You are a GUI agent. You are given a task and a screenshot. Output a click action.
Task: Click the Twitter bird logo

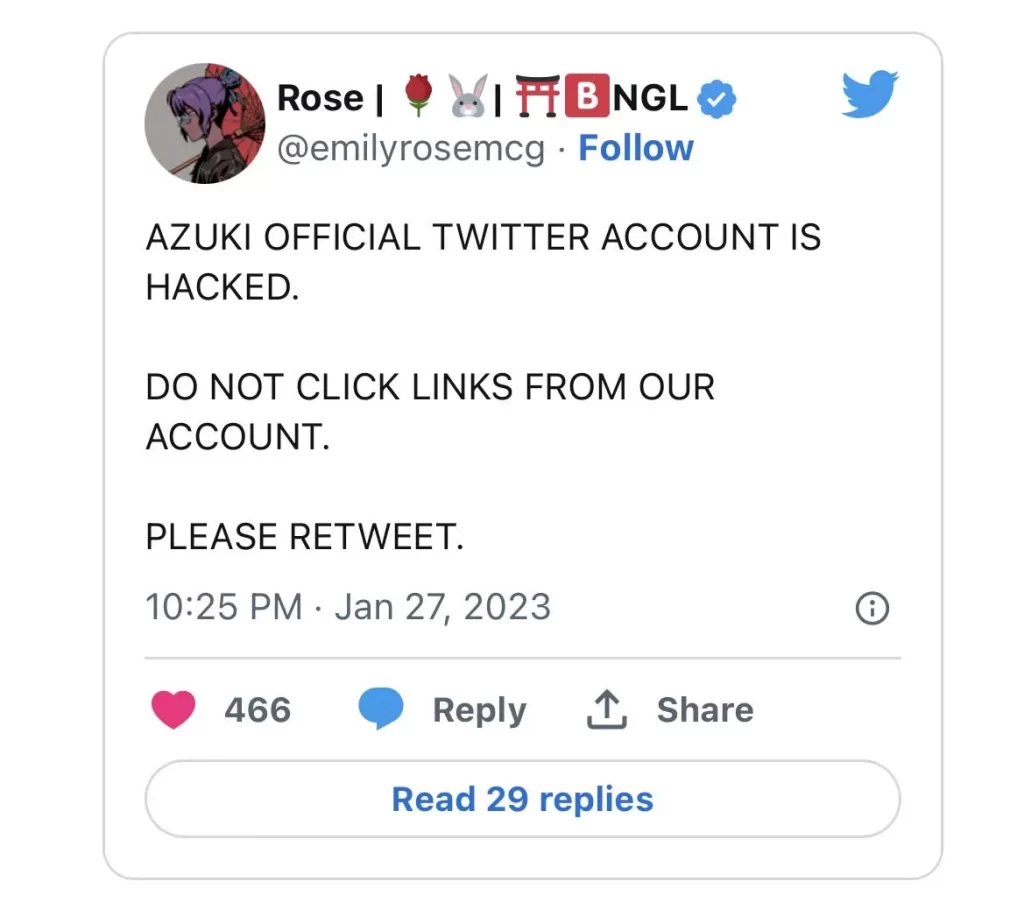coord(869,95)
